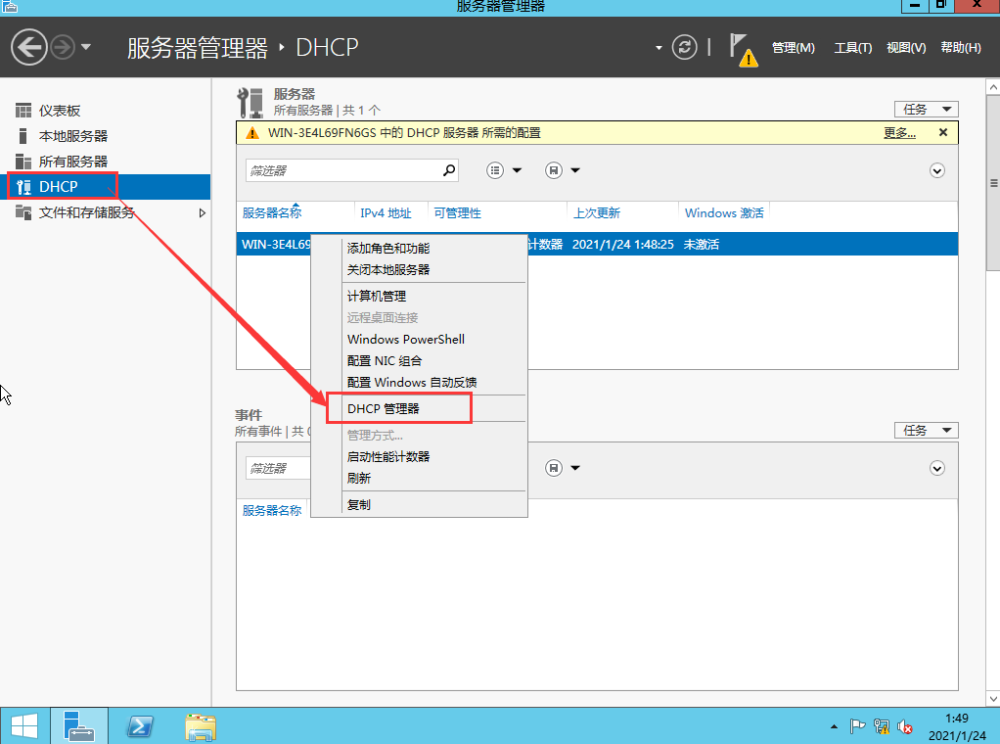Expand the 文件和存储服务 submenu arrow

202,213
